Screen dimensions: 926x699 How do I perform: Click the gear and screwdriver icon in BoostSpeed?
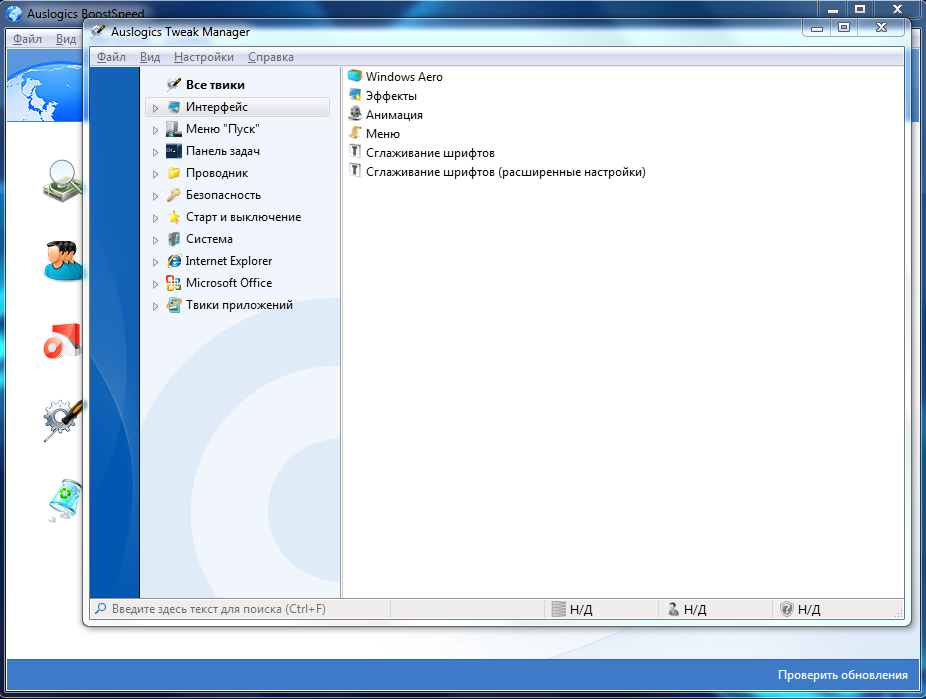click(63, 419)
